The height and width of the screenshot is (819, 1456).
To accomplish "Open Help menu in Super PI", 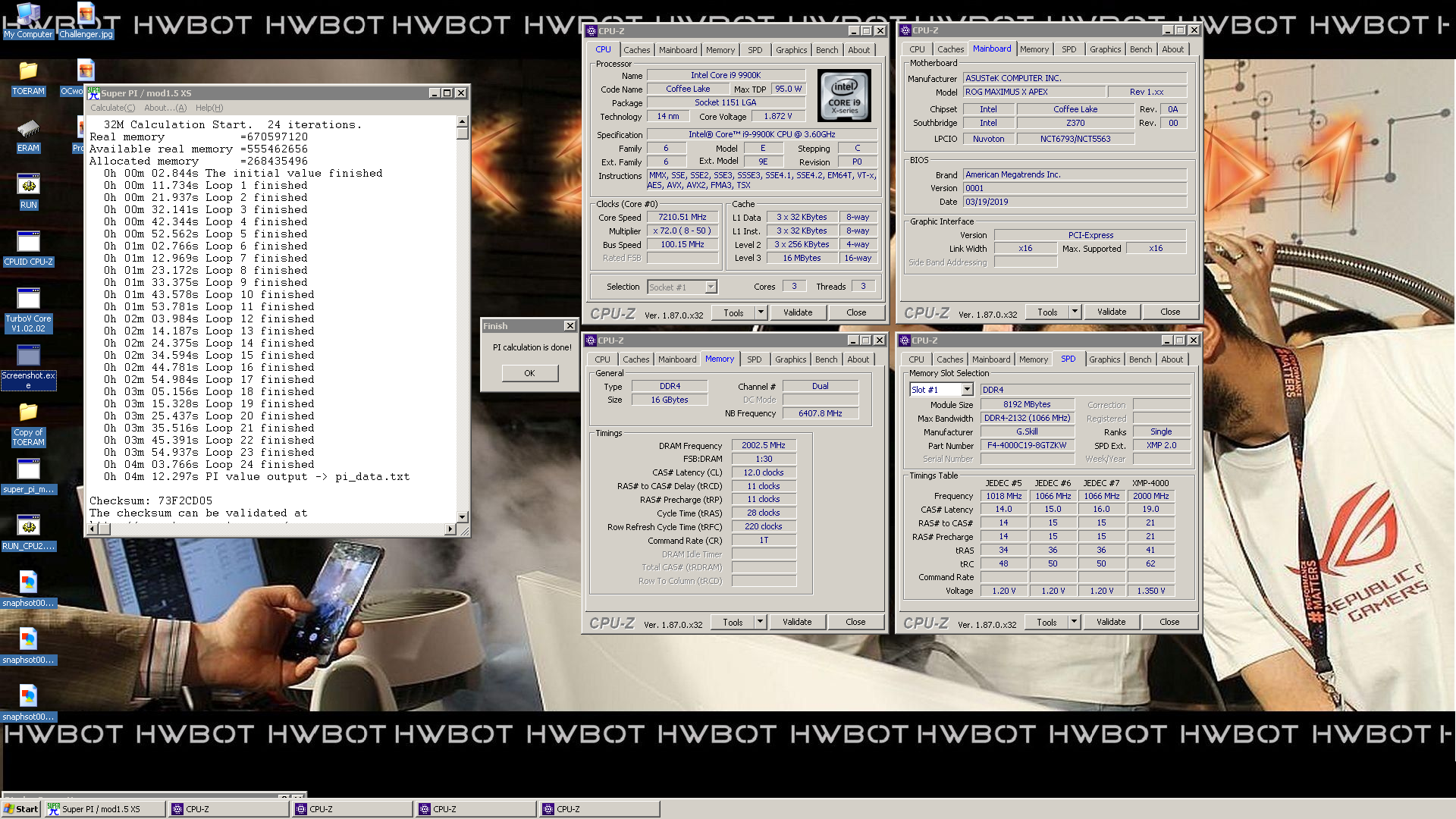I will coord(209,108).
